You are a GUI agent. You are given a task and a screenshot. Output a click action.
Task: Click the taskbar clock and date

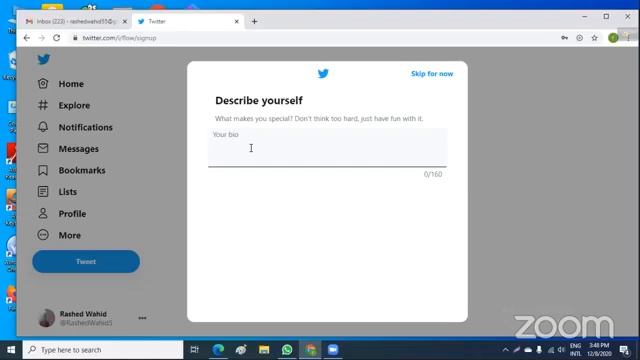coord(599,350)
